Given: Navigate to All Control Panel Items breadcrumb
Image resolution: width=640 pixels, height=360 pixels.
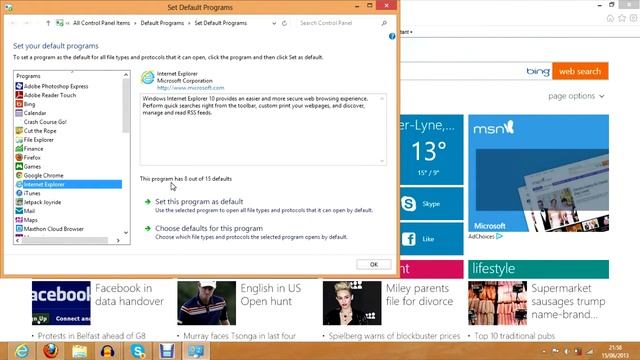Looking at the screenshot, I should coord(101,23).
